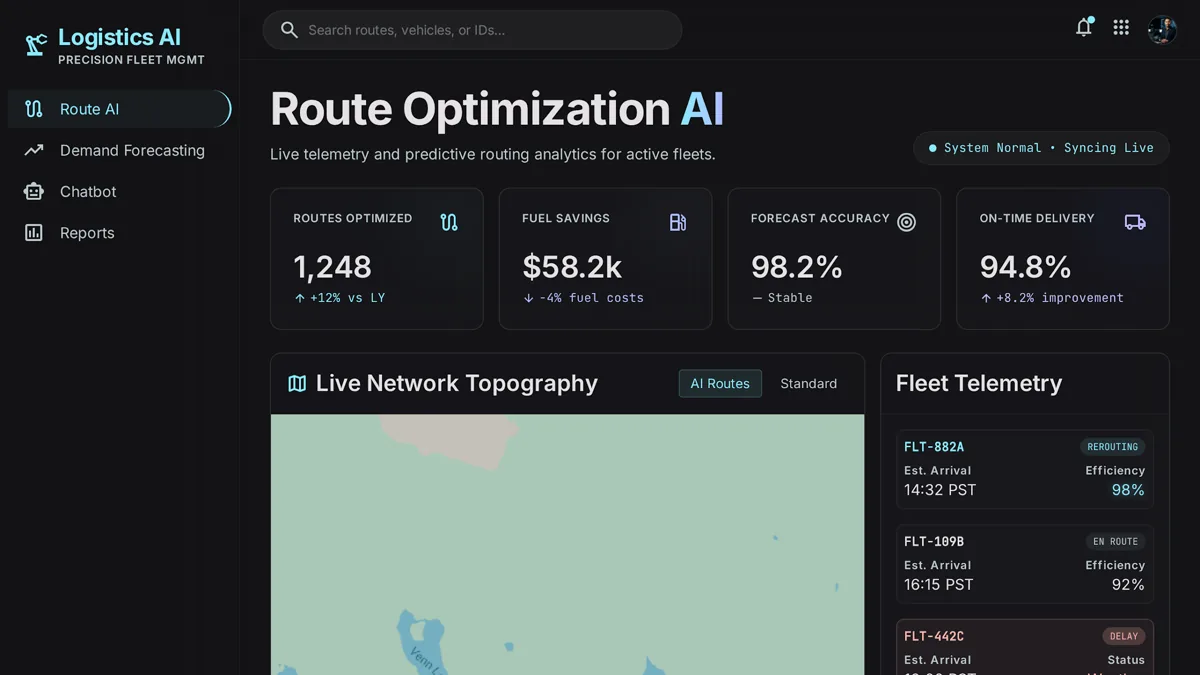
Task: Click the System Normal status pill
Action: click(x=1041, y=148)
